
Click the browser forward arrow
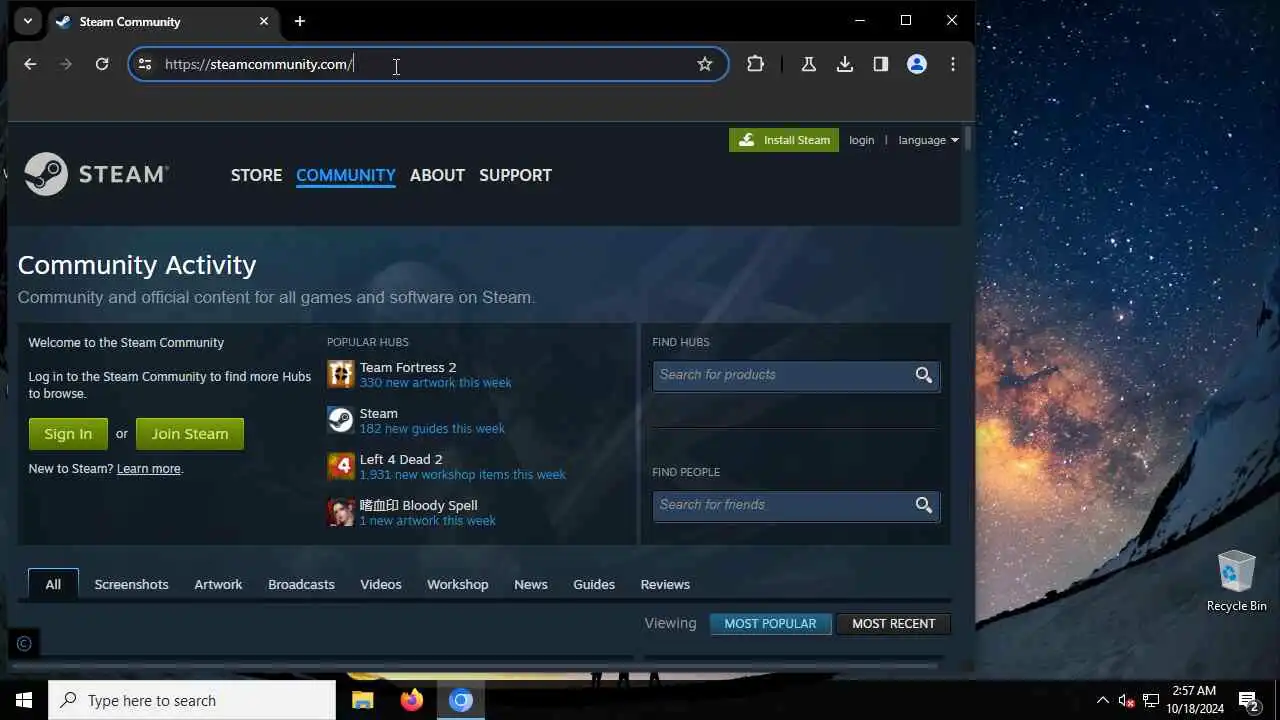point(66,64)
